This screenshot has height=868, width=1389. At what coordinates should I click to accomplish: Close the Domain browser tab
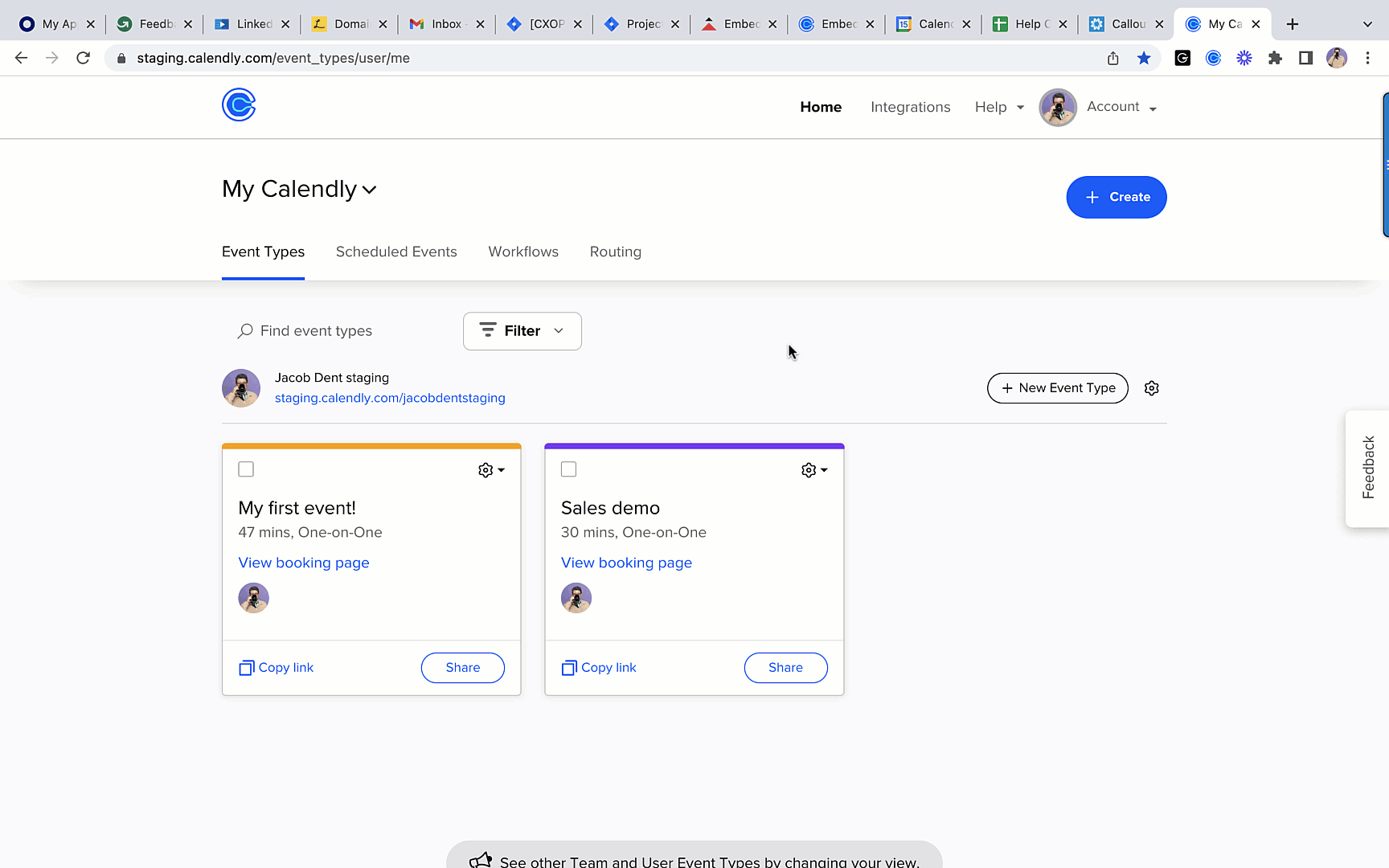coord(383,24)
